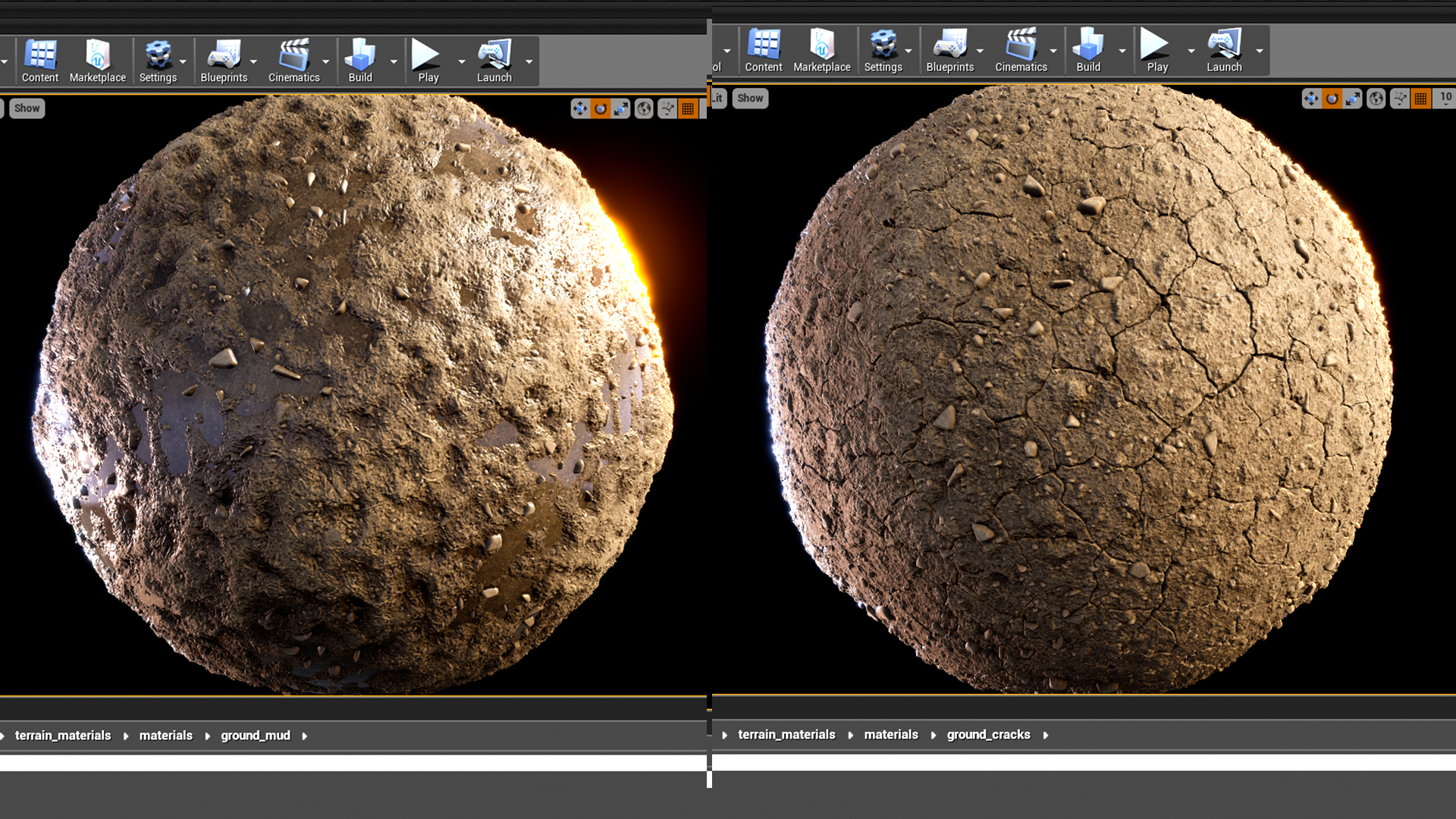Expand arrow after right materials breadcrumb
The width and height of the screenshot is (1456, 819).
click(x=933, y=736)
